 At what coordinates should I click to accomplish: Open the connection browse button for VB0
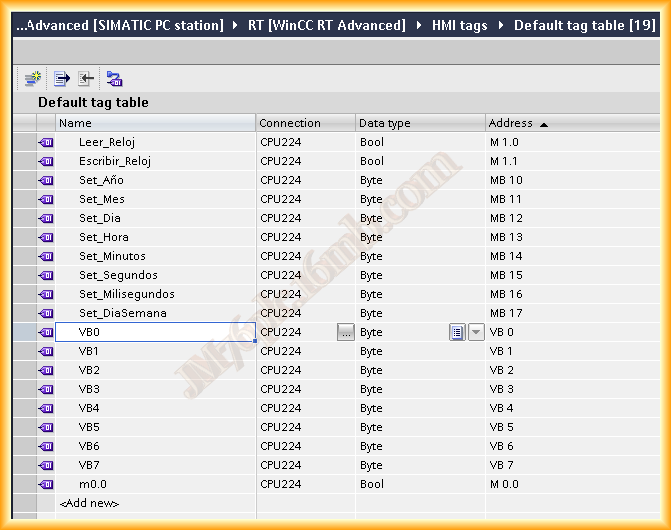(346, 332)
